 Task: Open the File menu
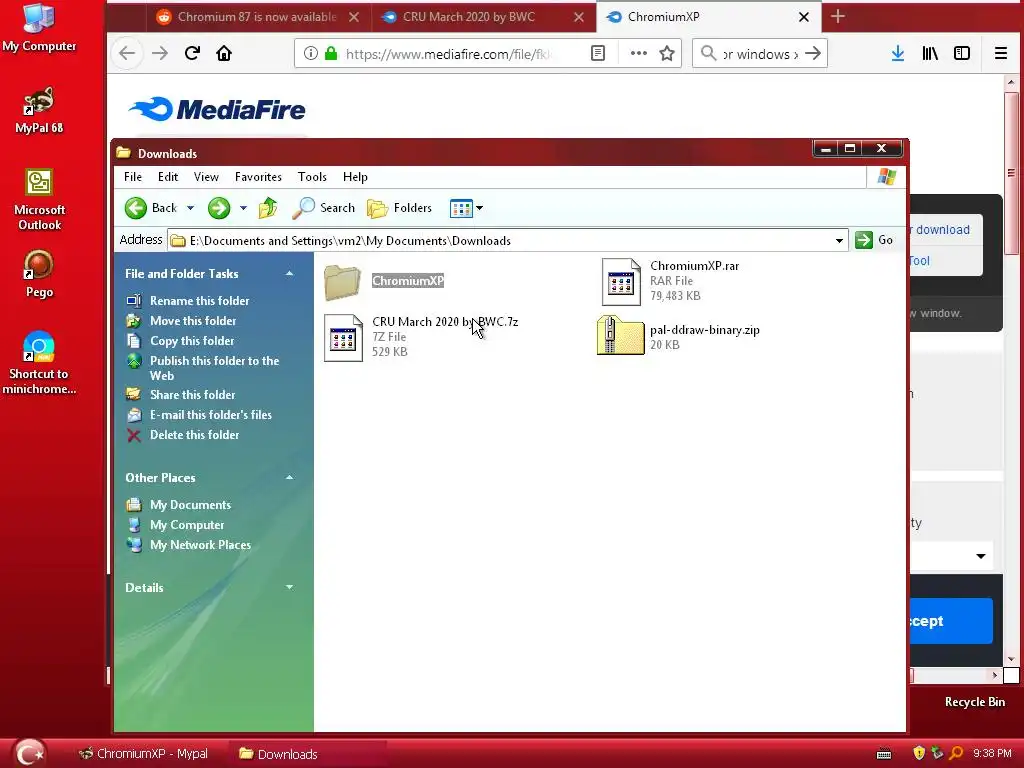(x=133, y=177)
